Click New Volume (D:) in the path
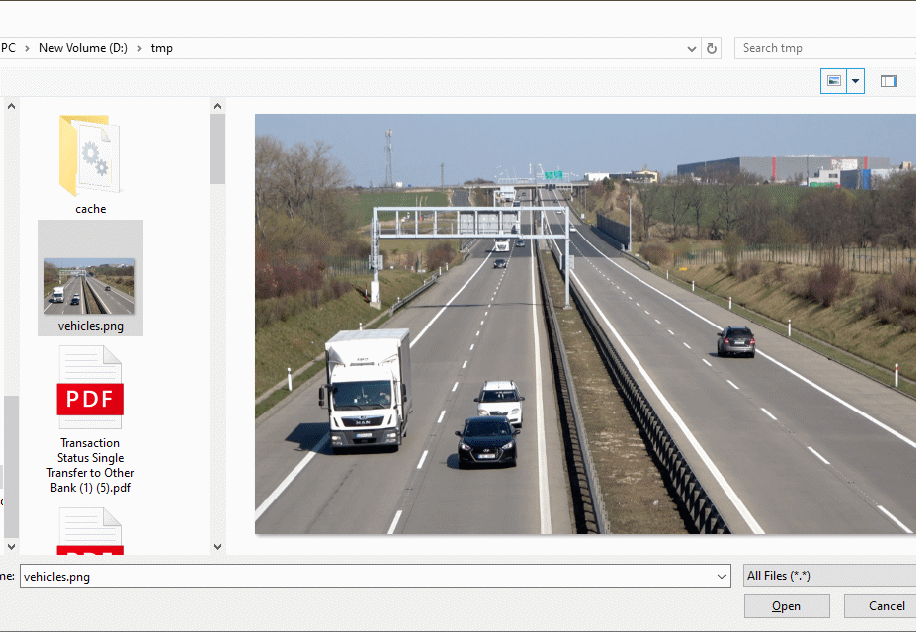 (84, 48)
